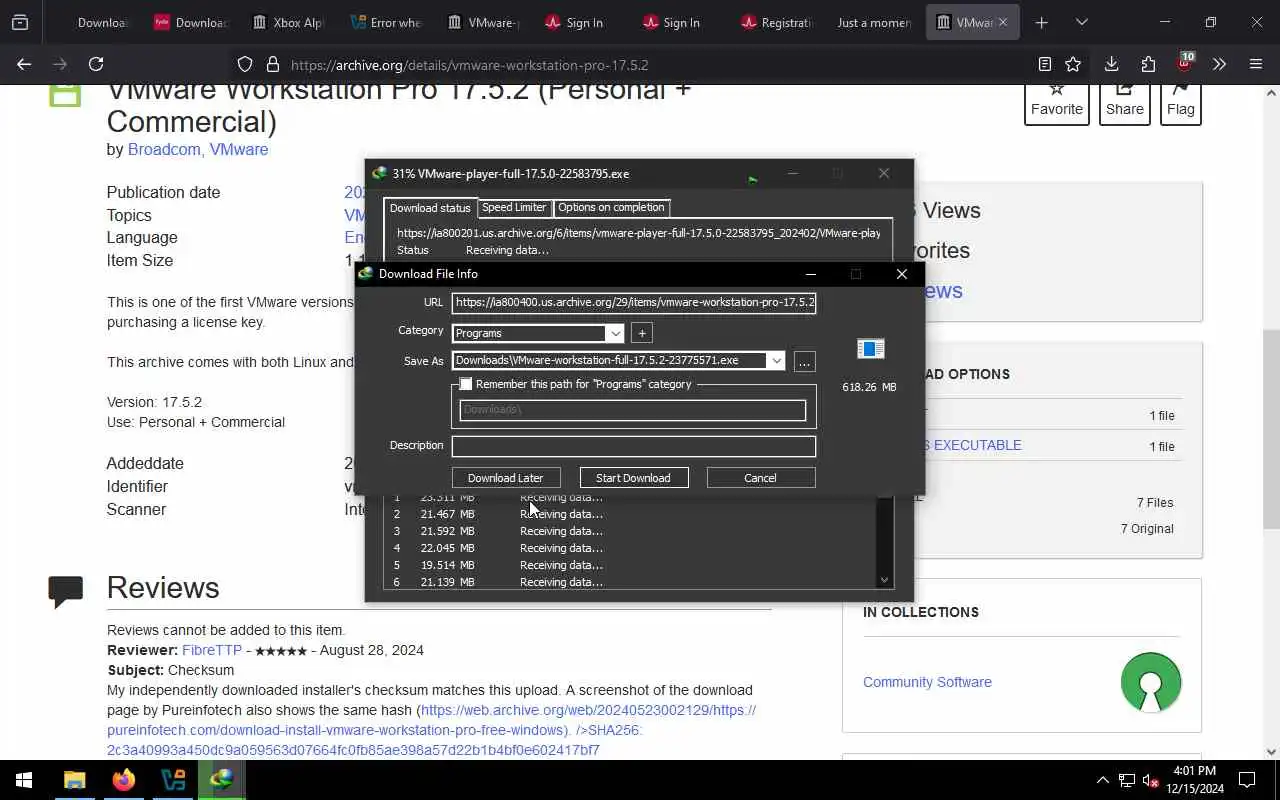
Task: Flag this archive item
Action: 1181,103
